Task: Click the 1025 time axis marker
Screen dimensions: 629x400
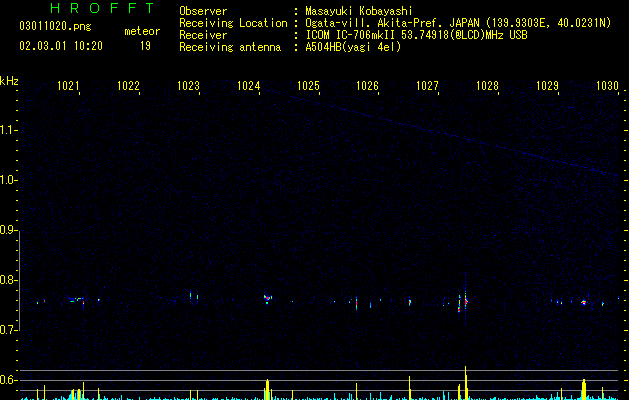Action: pyautogui.click(x=308, y=86)
